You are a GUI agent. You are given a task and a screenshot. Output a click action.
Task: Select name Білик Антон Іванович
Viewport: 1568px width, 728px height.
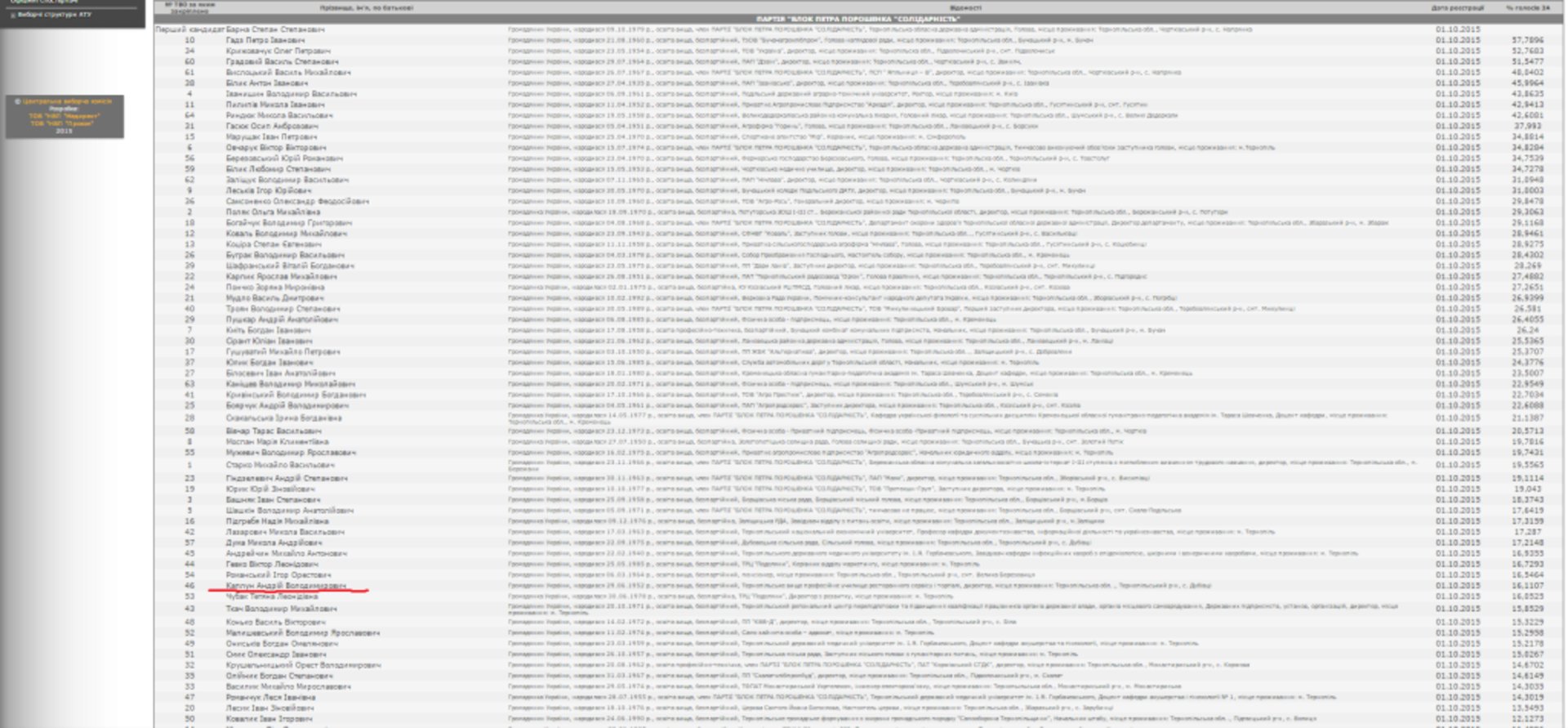(x=267, y=83)
